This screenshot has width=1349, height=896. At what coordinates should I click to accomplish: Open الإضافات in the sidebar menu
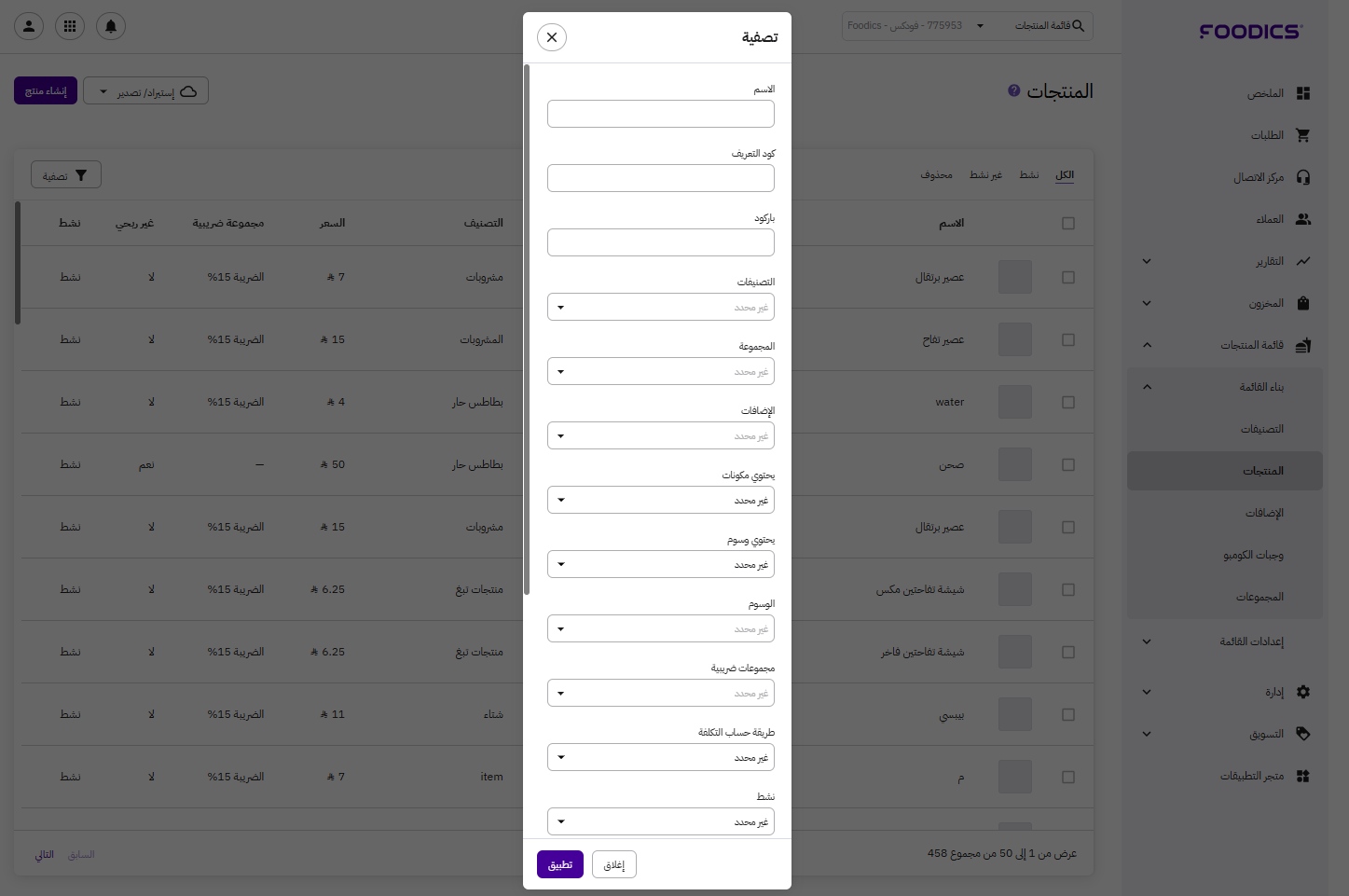pyautogui.click(x=1264, y=513)
